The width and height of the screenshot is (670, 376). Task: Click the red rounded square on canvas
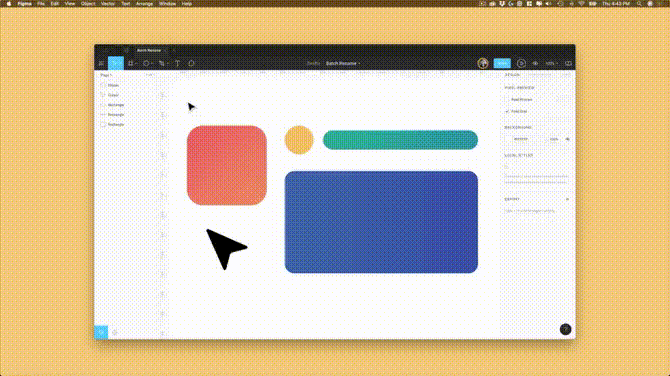(x=226, y=165)
